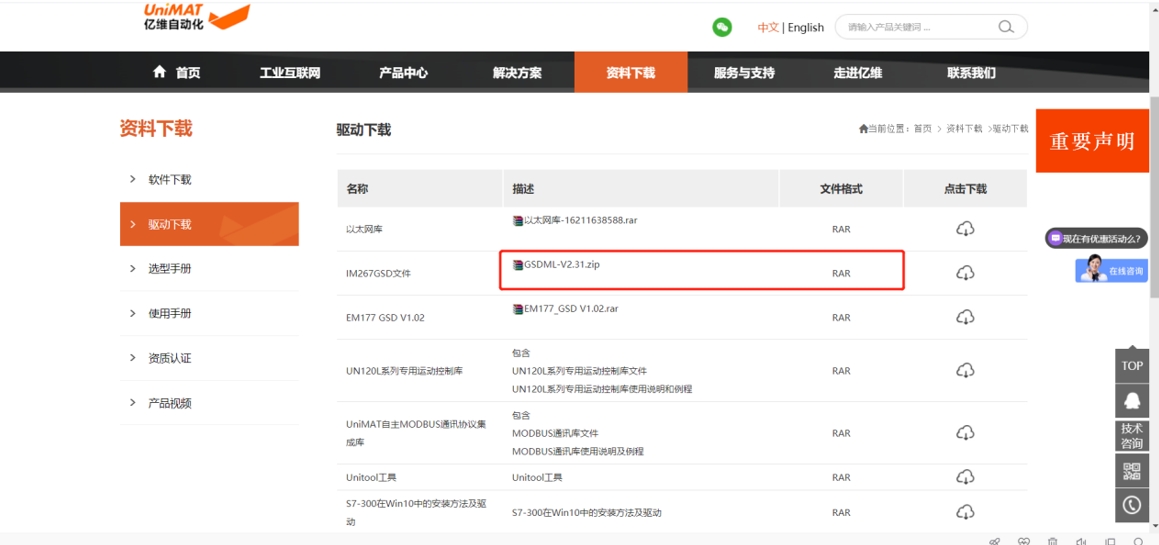Click download icon for EM177 GSD V1.02
Screen dimensions: 1159x545
pyautogui.click(x=965, y=317)
